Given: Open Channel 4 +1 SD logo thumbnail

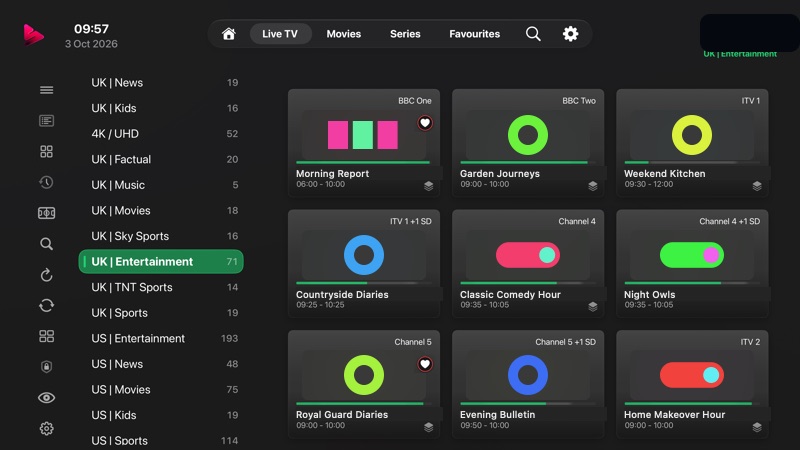Looking at the screenshot, I should [692, 255].
